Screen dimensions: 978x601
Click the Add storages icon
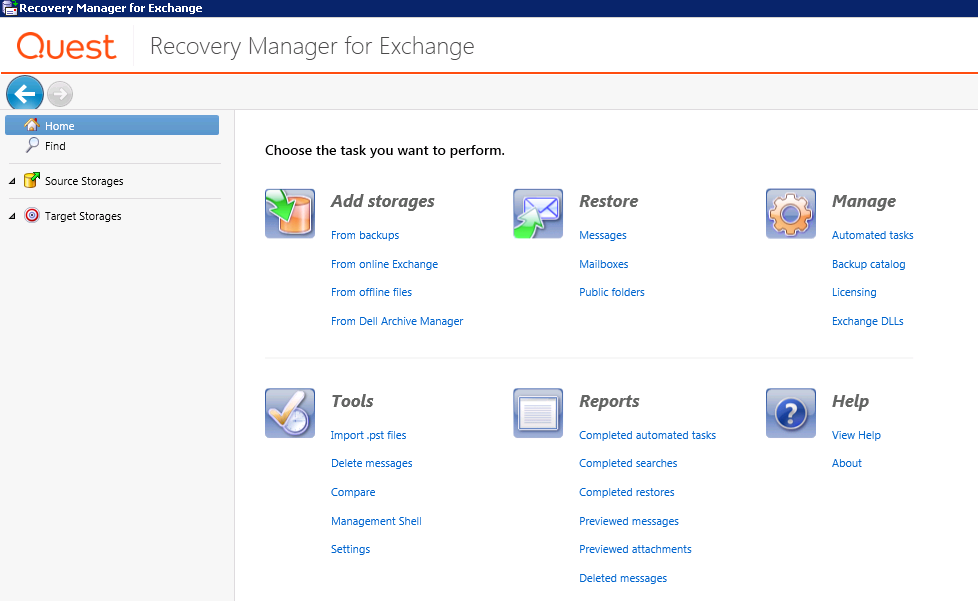pyautogui.click(x=290, y=213)
